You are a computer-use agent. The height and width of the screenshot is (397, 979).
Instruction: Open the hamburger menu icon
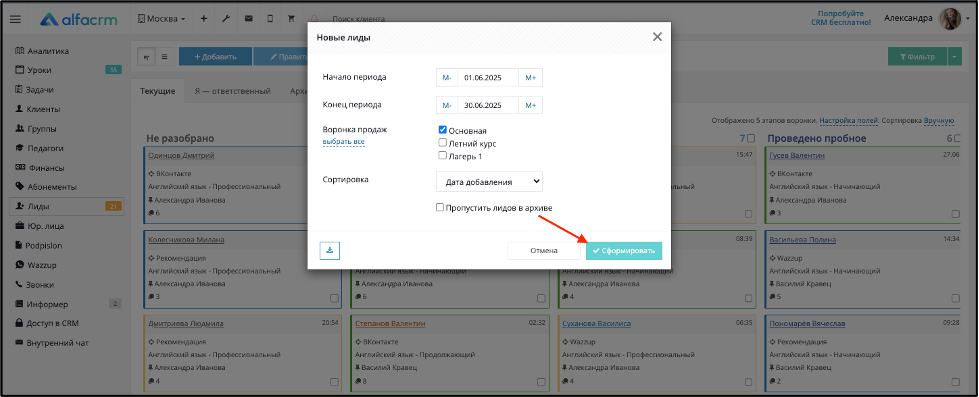coord(16,19)
